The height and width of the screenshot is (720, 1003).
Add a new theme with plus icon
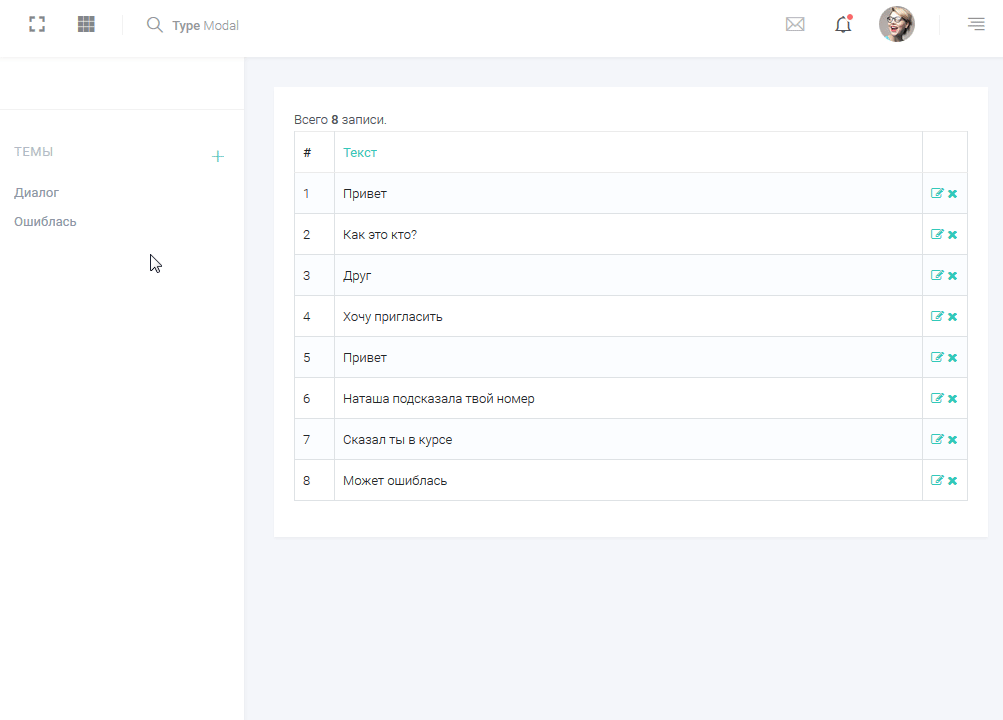[218, 157]
